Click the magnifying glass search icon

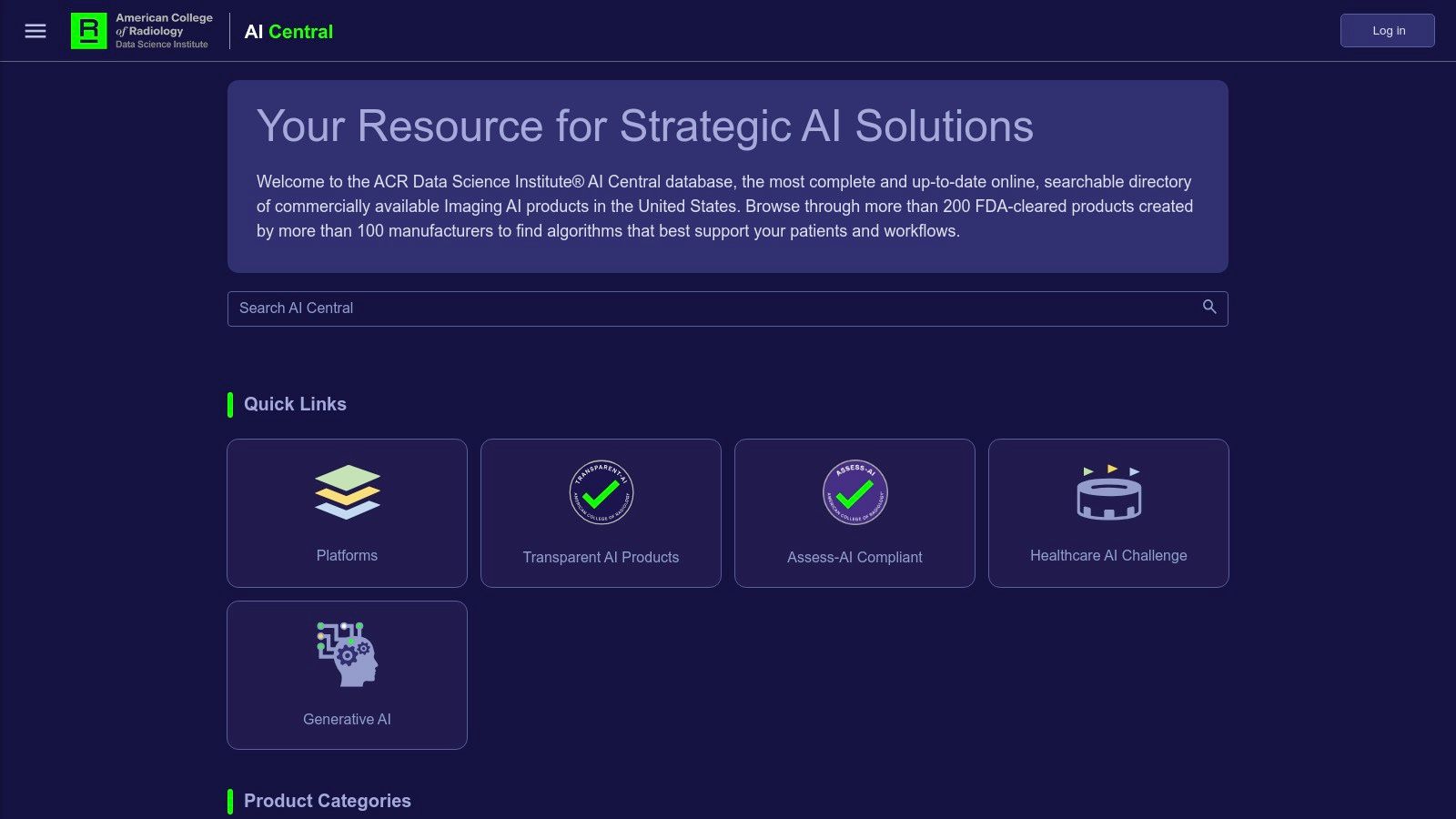click(x=1208, y=308)
